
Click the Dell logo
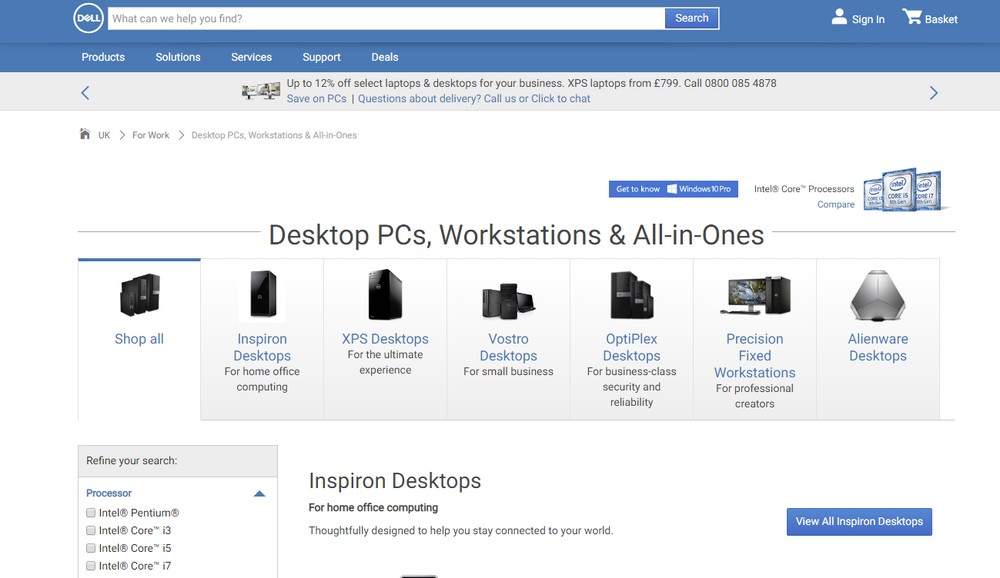coord(88,18)
